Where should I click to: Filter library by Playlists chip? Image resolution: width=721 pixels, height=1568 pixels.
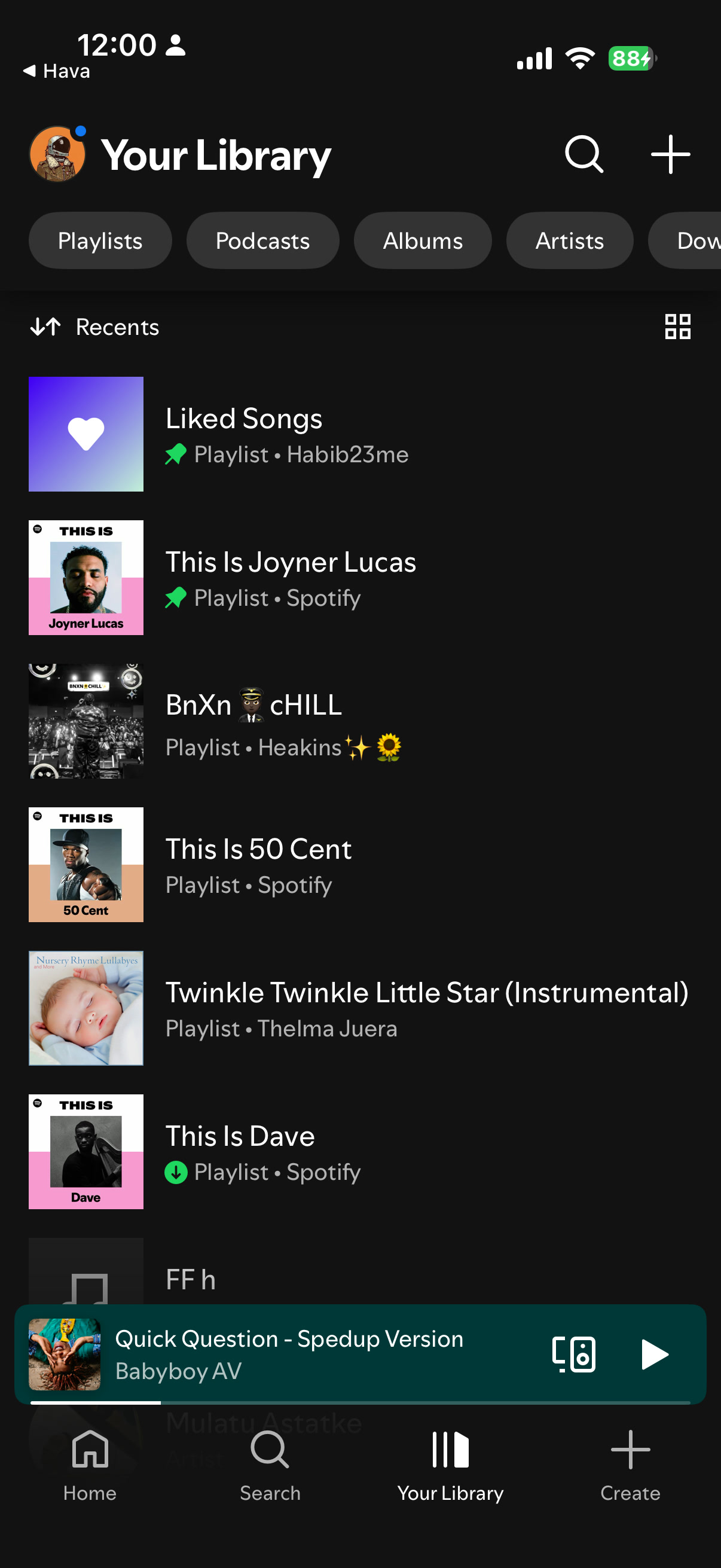(100, 240)
